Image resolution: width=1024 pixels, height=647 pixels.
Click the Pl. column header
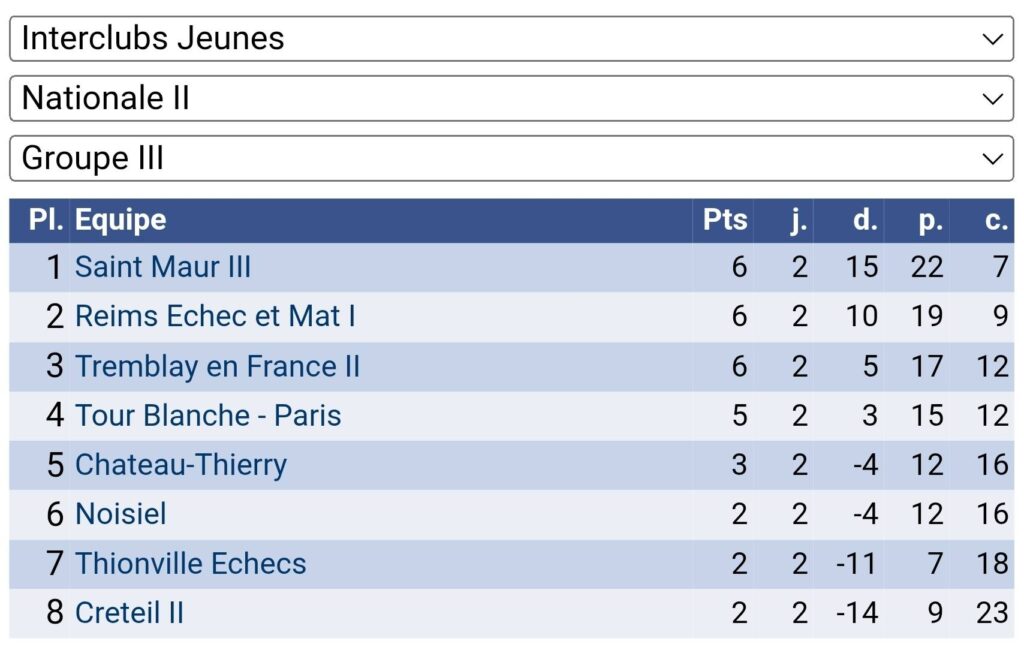46,220
